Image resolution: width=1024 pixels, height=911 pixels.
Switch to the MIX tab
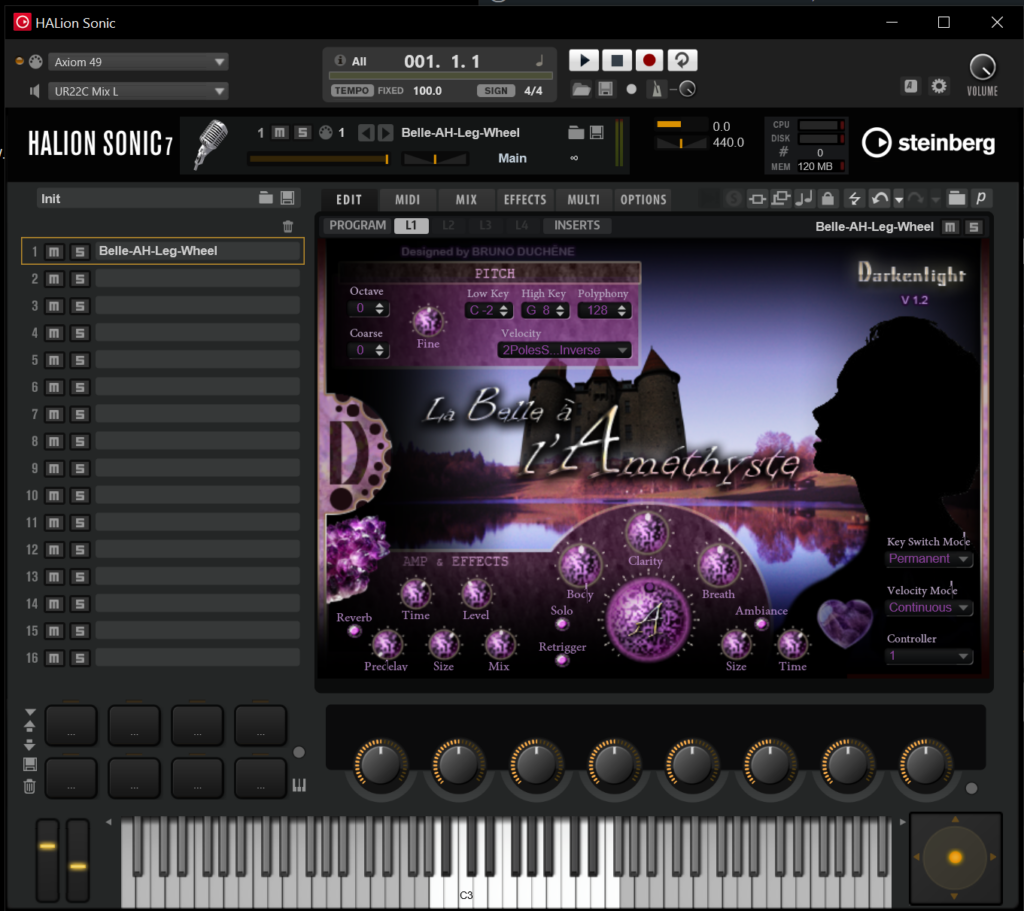[466, 199]
